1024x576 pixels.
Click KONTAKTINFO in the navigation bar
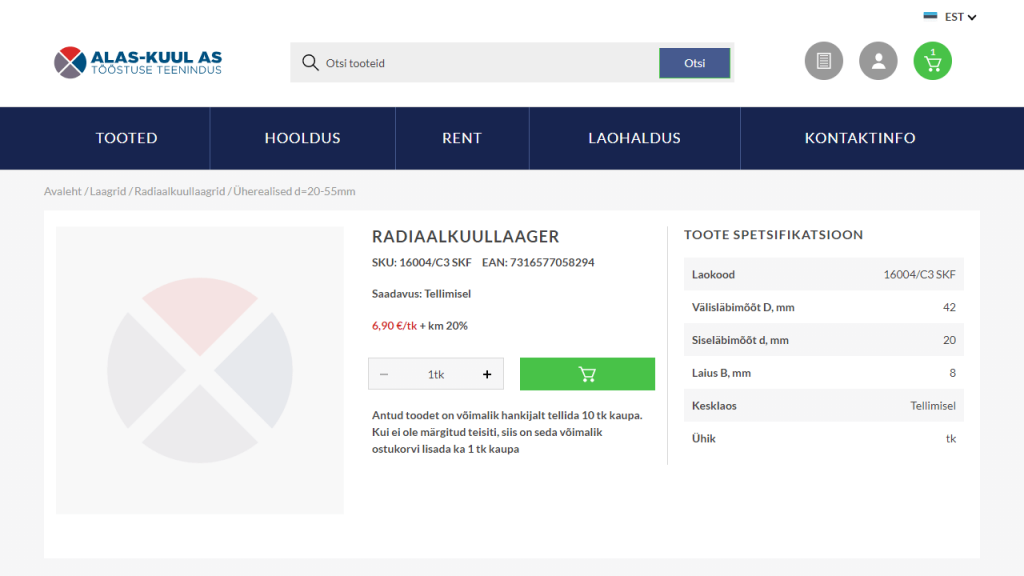[860, 138]
